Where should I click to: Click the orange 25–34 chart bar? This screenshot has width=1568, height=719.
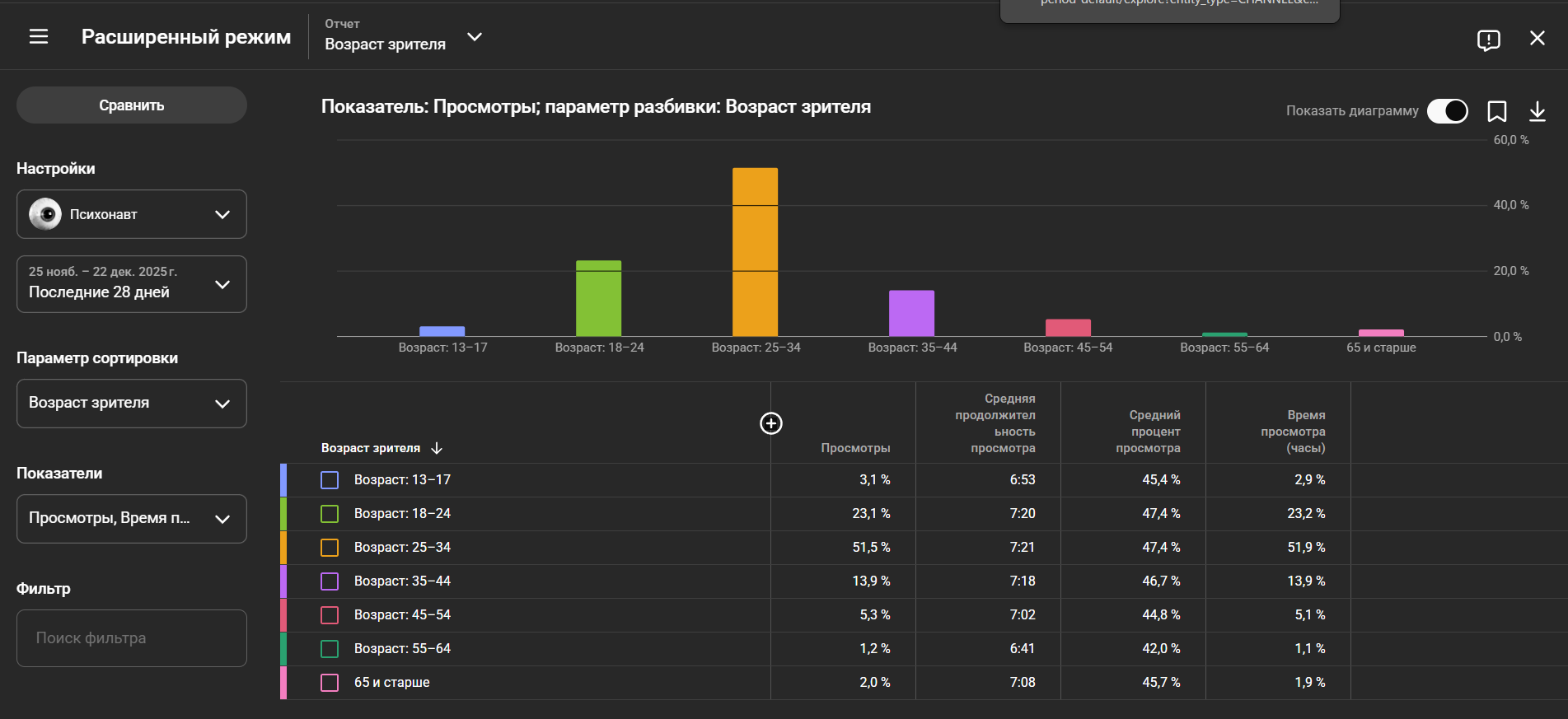(755, 252)
